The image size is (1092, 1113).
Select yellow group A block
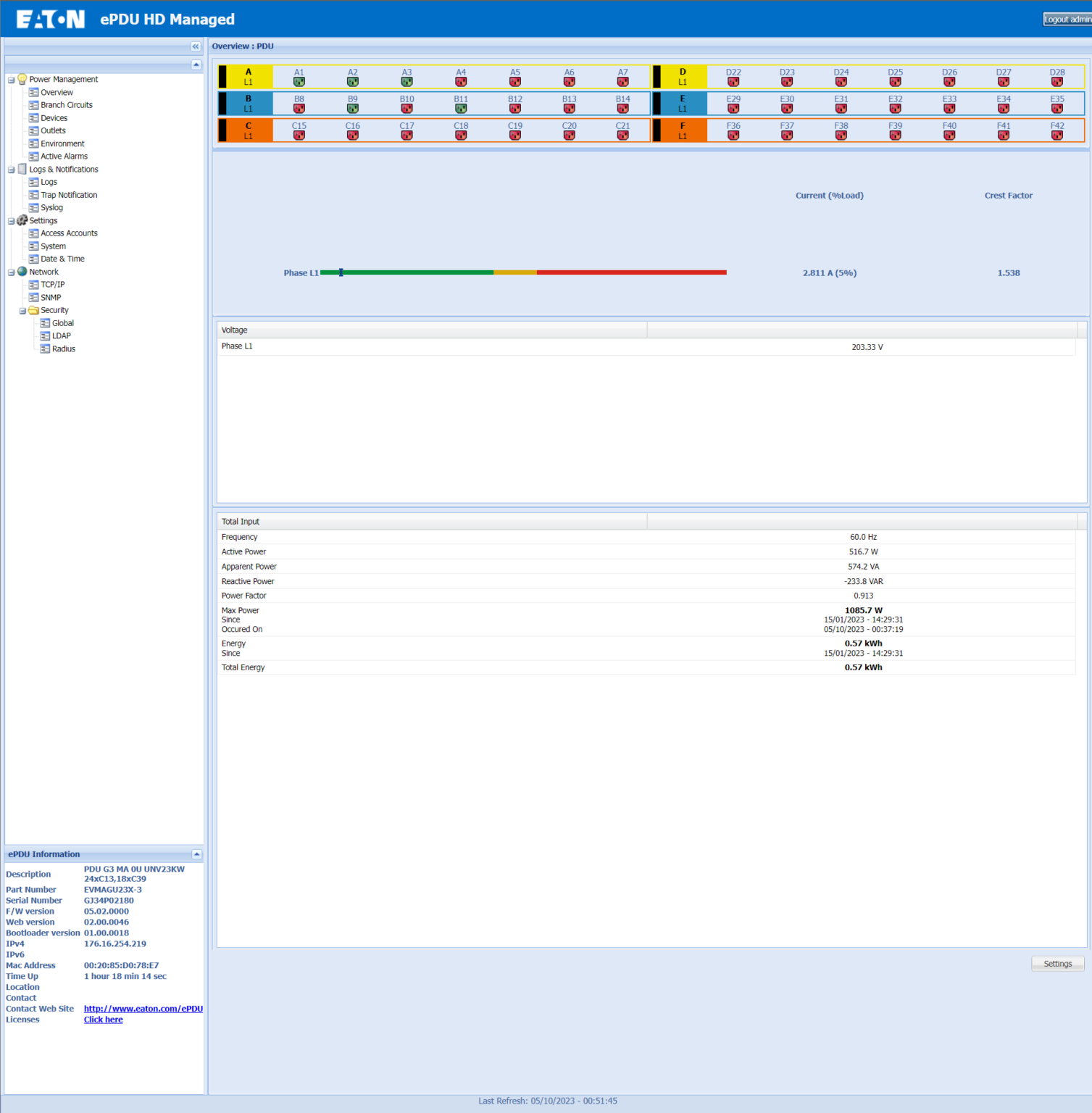[249, 77]
